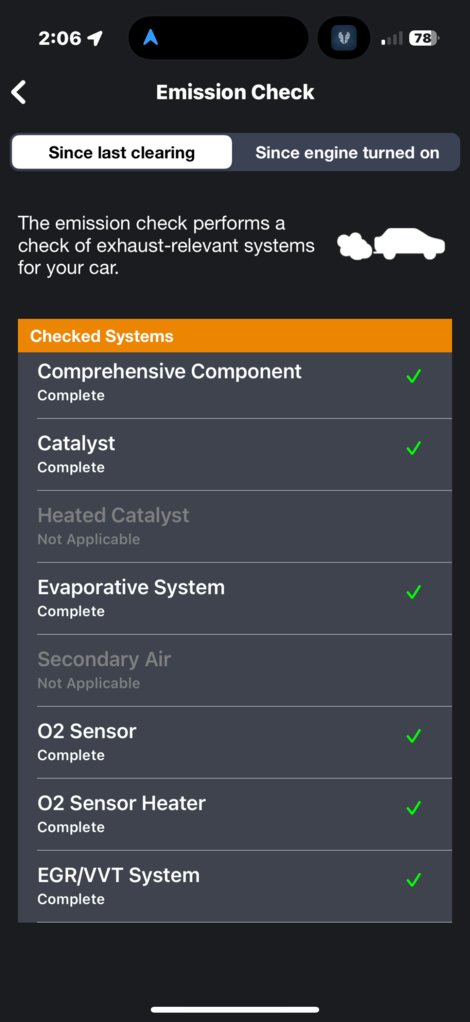Screen dimensions: 470x1022
Task: Tap the battery indicator in status bar
Action: point(424,38)
